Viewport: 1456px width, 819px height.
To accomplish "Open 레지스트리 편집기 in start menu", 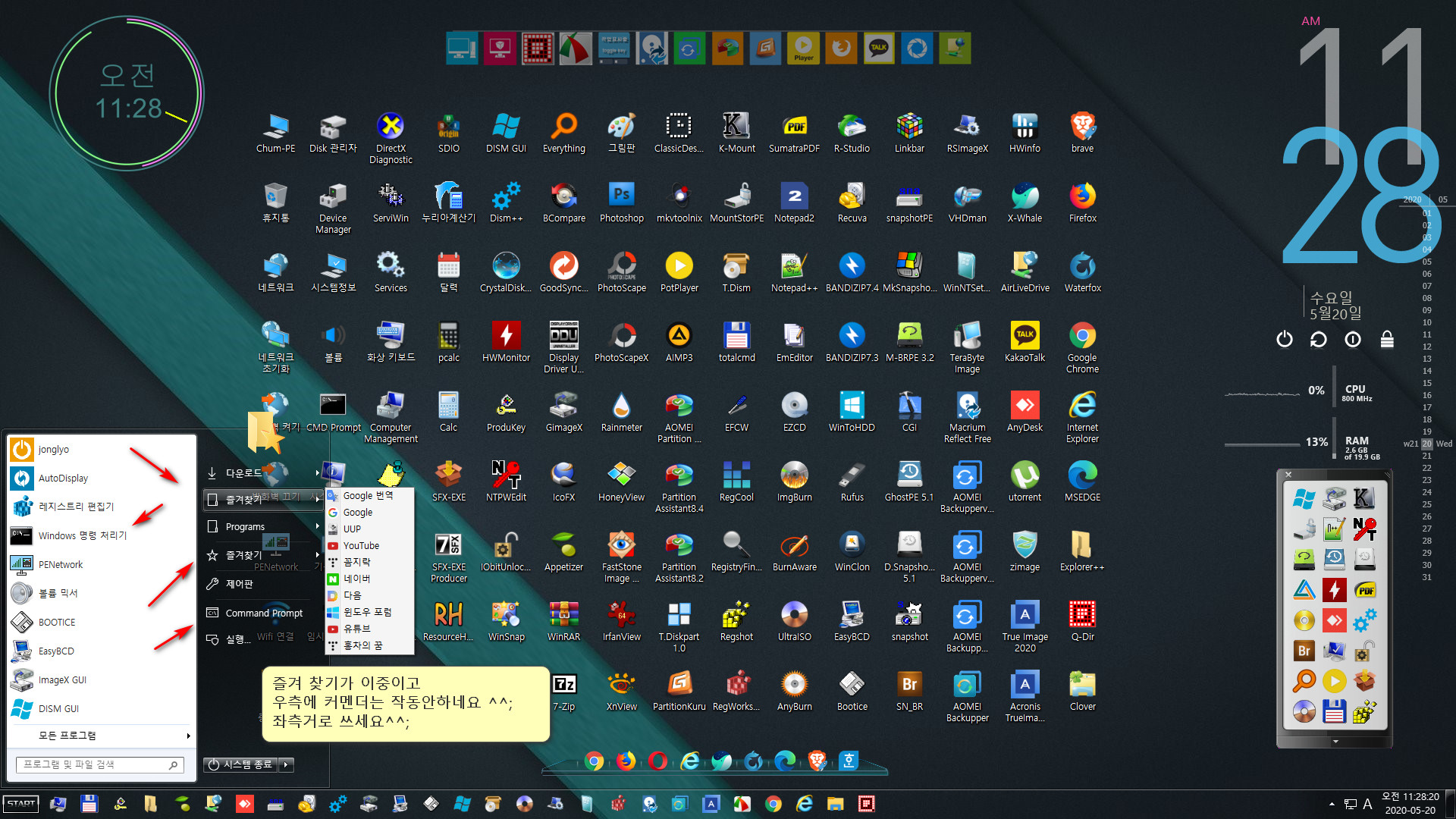I will click(x=100, y=507).
